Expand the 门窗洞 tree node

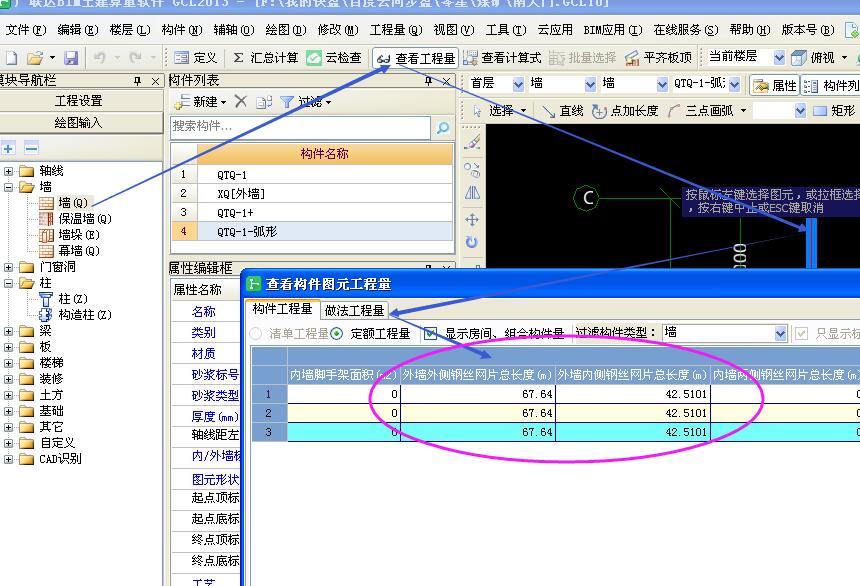[8, 267]
